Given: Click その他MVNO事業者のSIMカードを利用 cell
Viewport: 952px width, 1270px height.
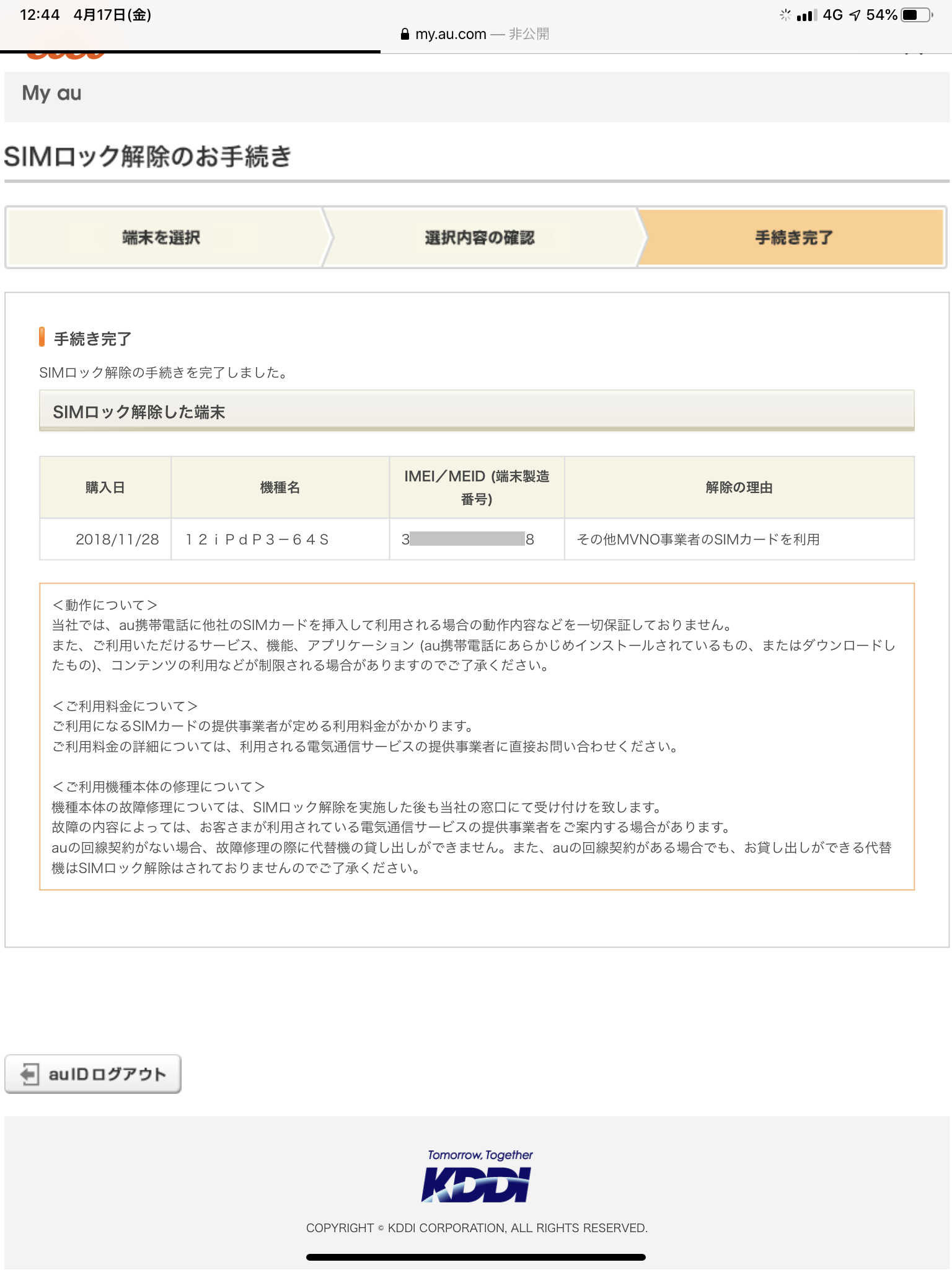Looking at the screenshot, I should coord(739,539).
